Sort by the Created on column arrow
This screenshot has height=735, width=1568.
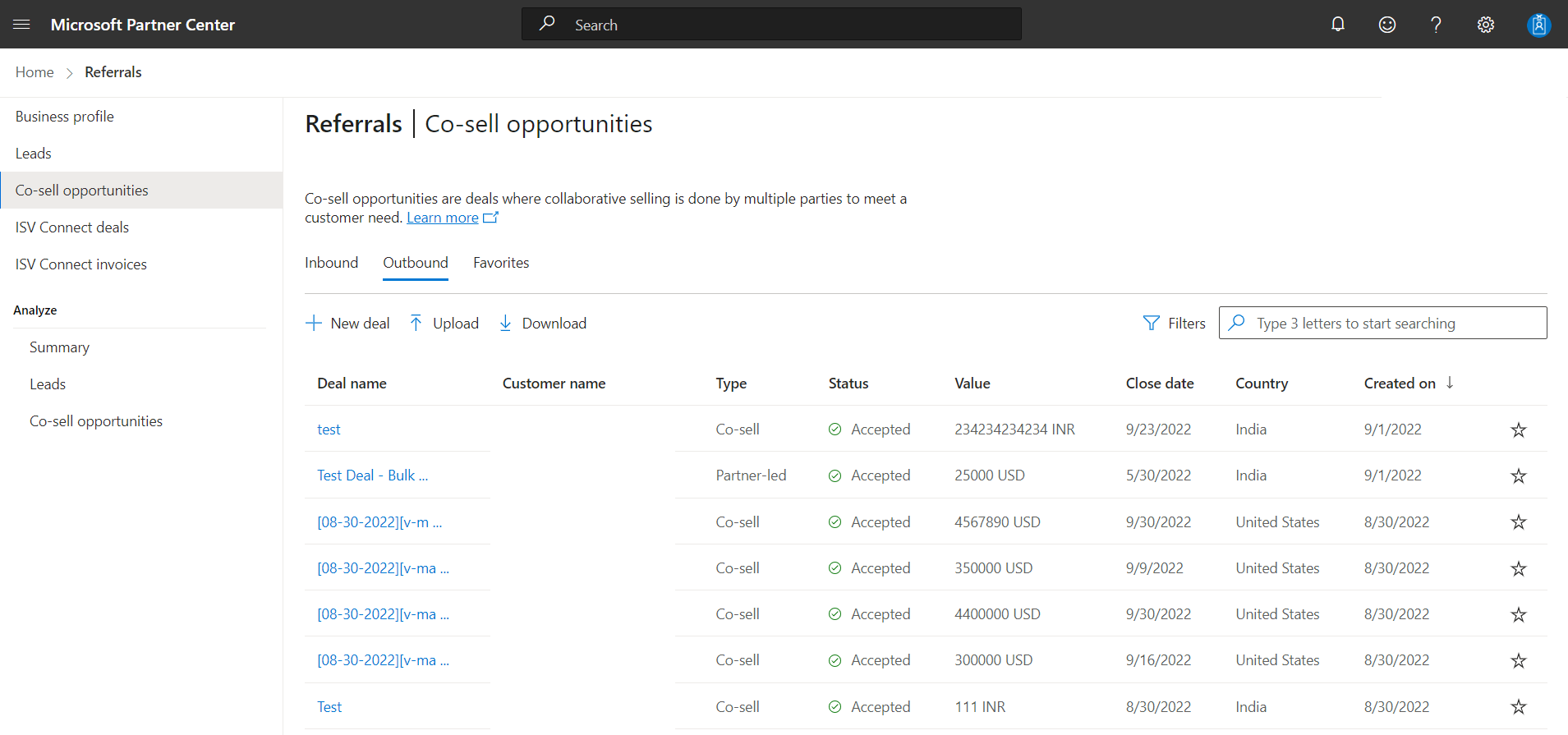(1450, 383)
